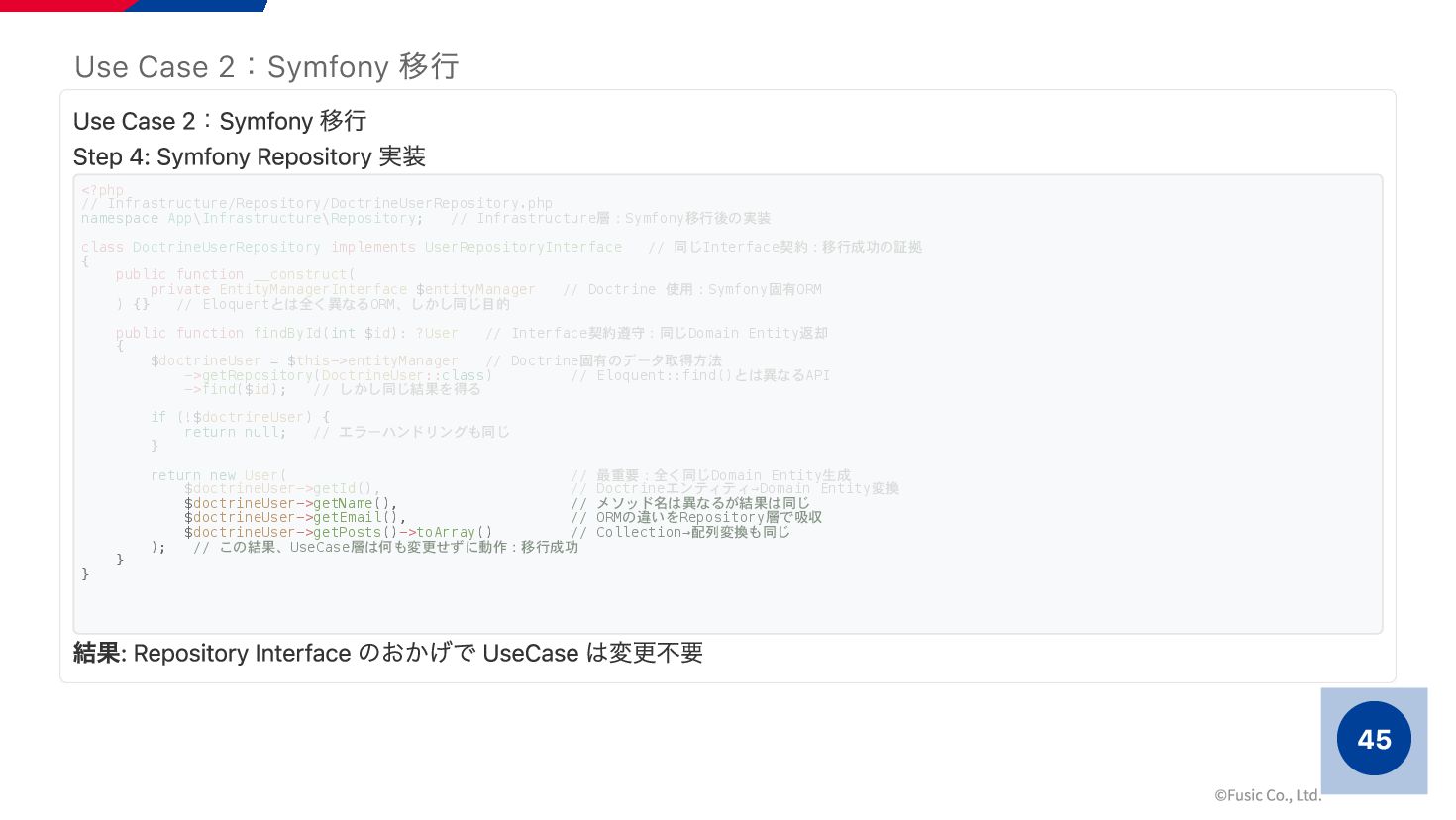Click the inner heading Use Case 2：Symfony 移行
This screenshot has width=1456, height=820.
coord(220,121)
